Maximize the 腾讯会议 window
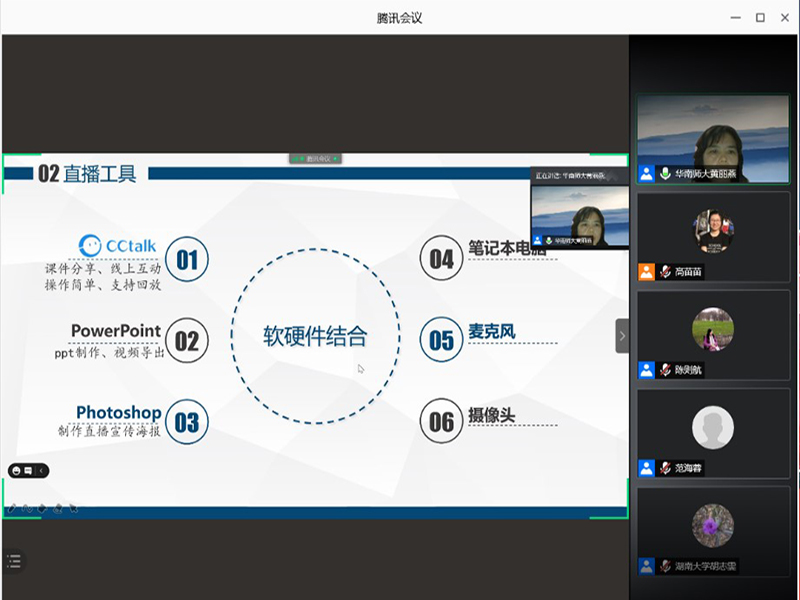Viewport: 800px width, 600px height. tap(760, 17)
